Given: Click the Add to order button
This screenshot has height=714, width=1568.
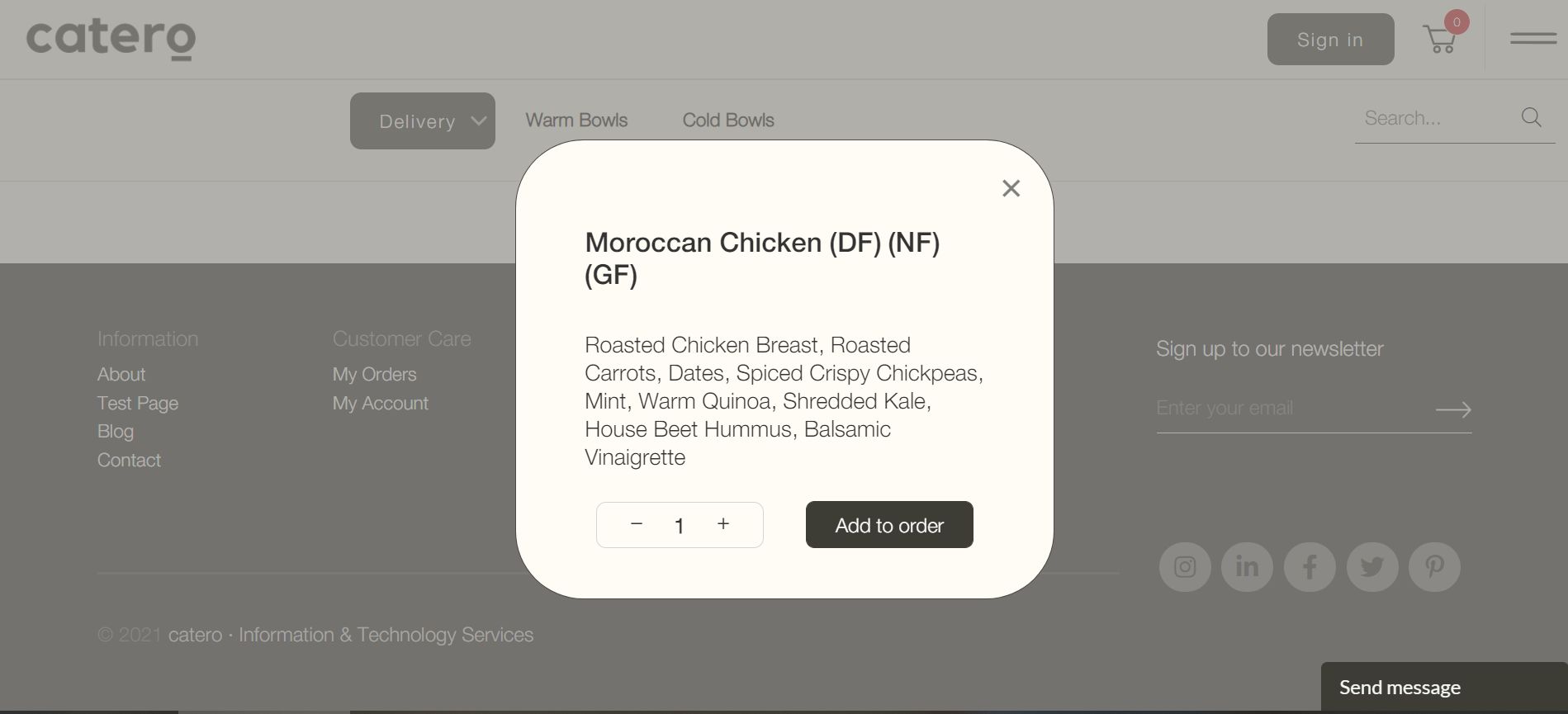Looking at the screenshot, I should coord(889,525).
